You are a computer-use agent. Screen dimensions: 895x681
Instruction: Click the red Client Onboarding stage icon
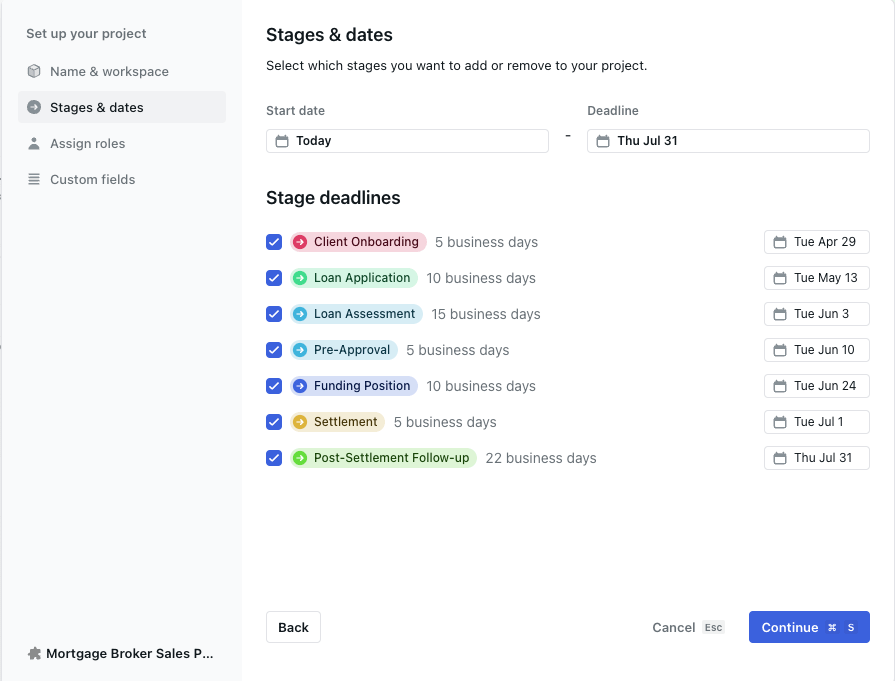tap(300, 242)
